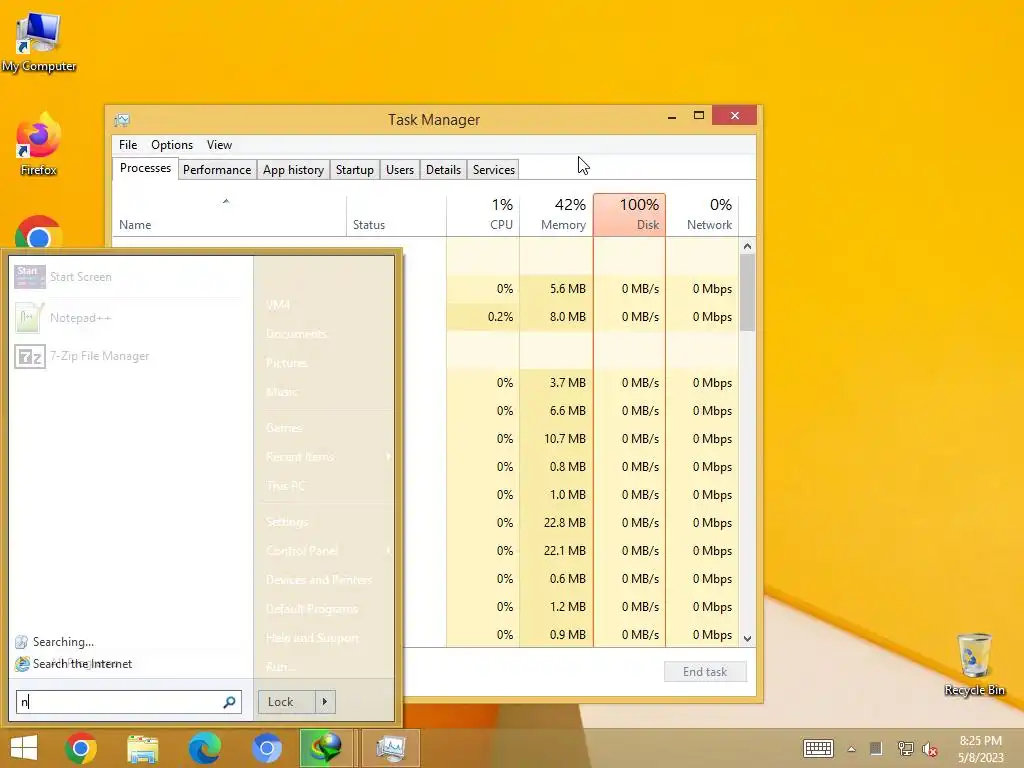The width and height of the screenshot is (1024, 768).
Task: Expand the Recent Items submenu arrow
Action: (x=389, y=456)
